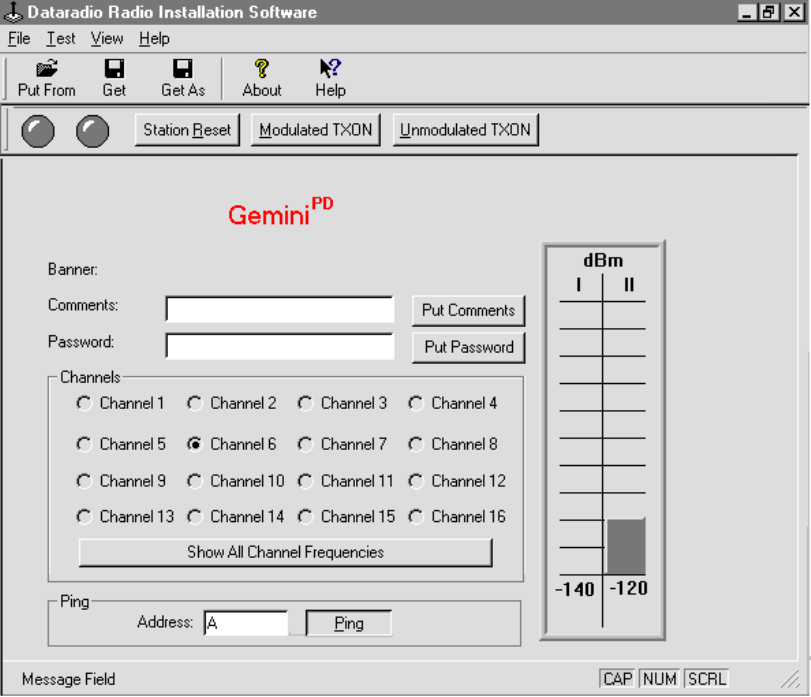Screen dimensions: 811x697
Task: Open the About question mark icon
Action: pos(262,68)
